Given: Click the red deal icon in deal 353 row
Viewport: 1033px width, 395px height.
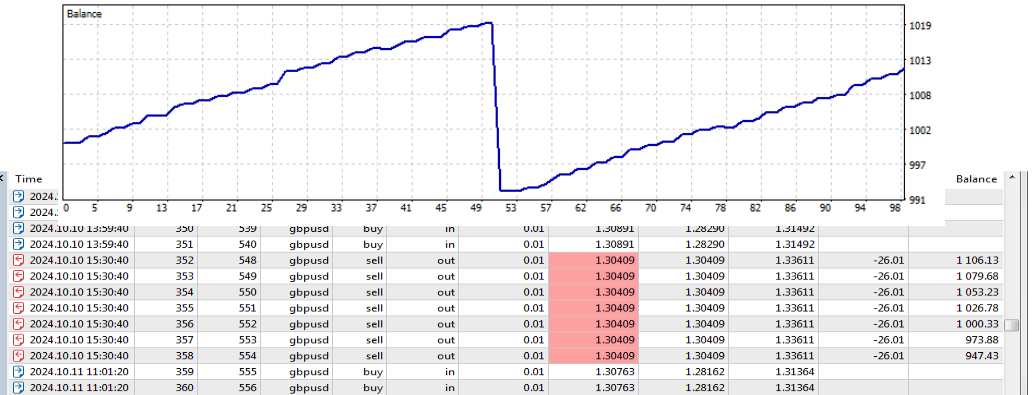Looking at the screenshot, I should click(x=18, y=276).
